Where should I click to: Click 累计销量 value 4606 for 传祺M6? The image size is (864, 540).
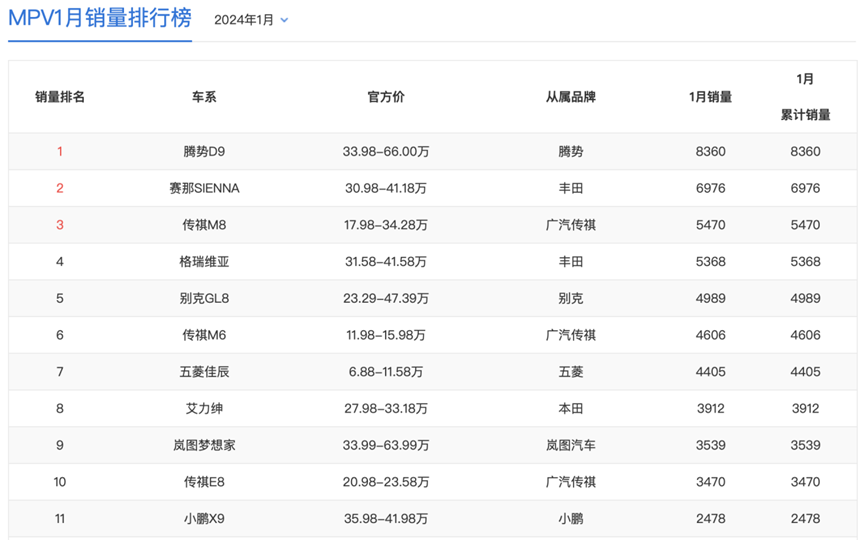(x=805, y=335)
